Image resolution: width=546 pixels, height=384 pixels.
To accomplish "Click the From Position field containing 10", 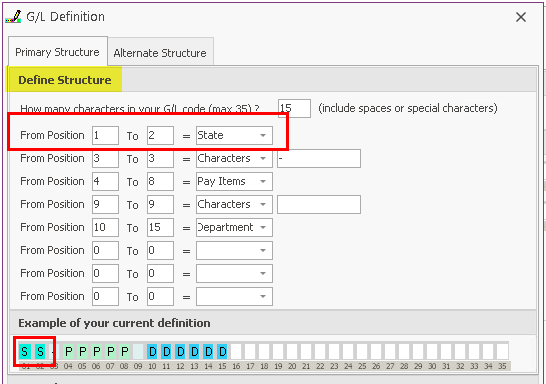I will [105, 227].
